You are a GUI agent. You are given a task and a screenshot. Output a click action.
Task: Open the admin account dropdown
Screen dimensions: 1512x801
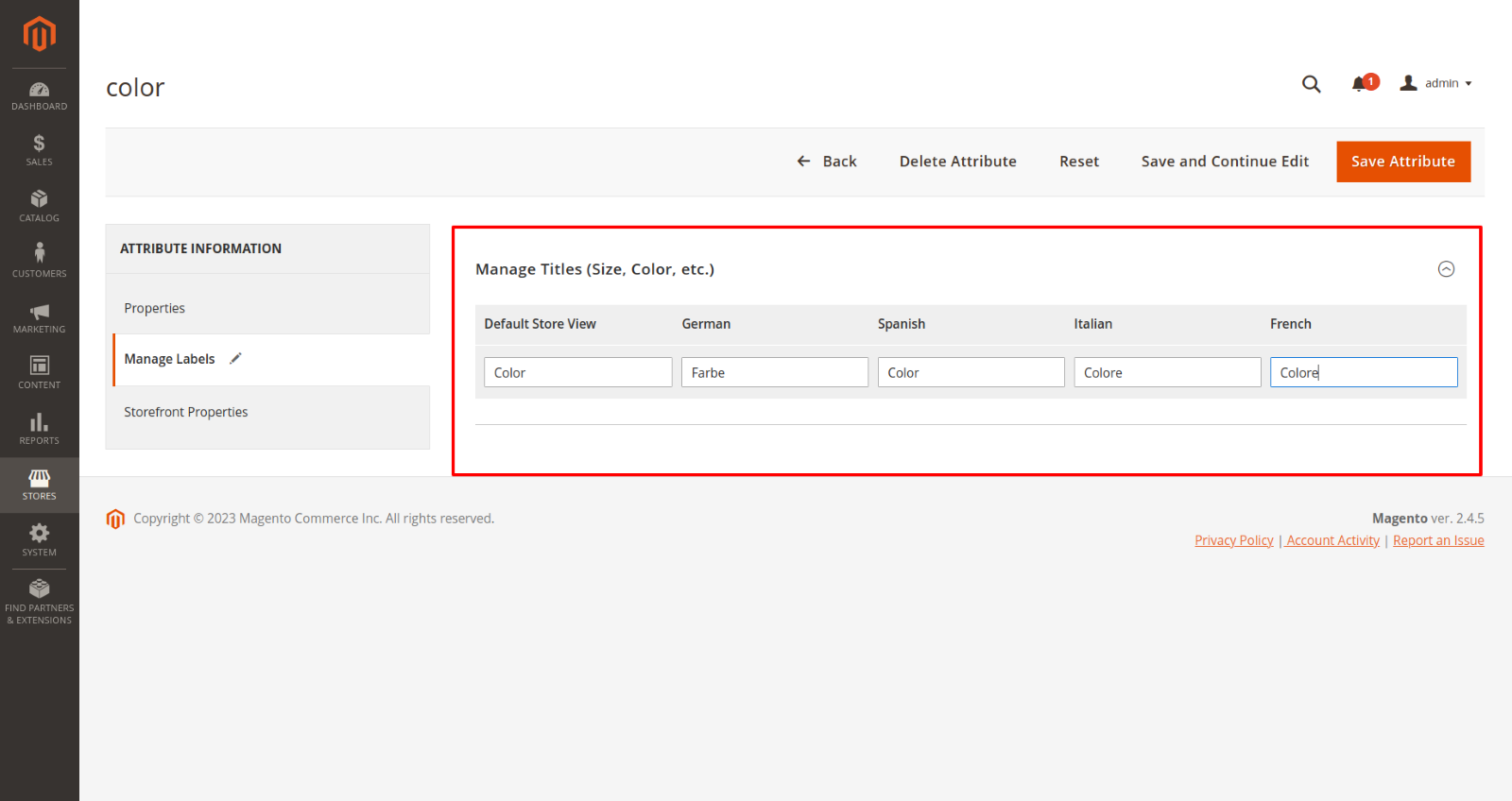(x=1436, y=83)
